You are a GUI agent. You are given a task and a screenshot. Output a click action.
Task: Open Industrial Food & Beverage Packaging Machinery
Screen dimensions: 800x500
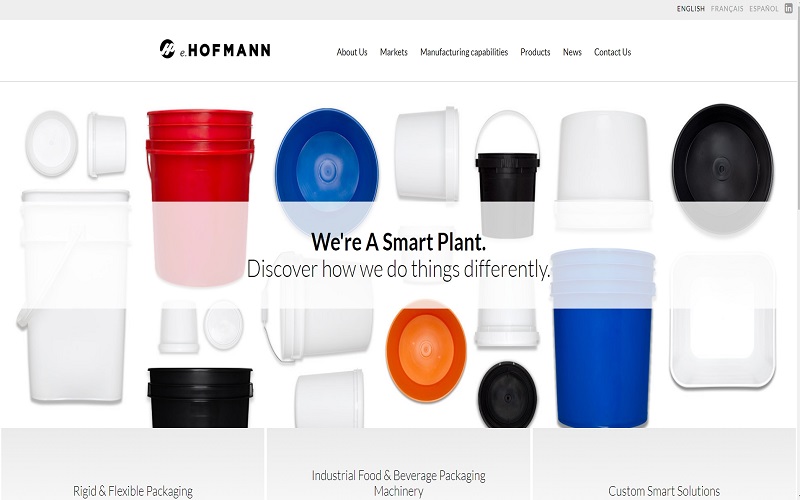pos(398,464)
